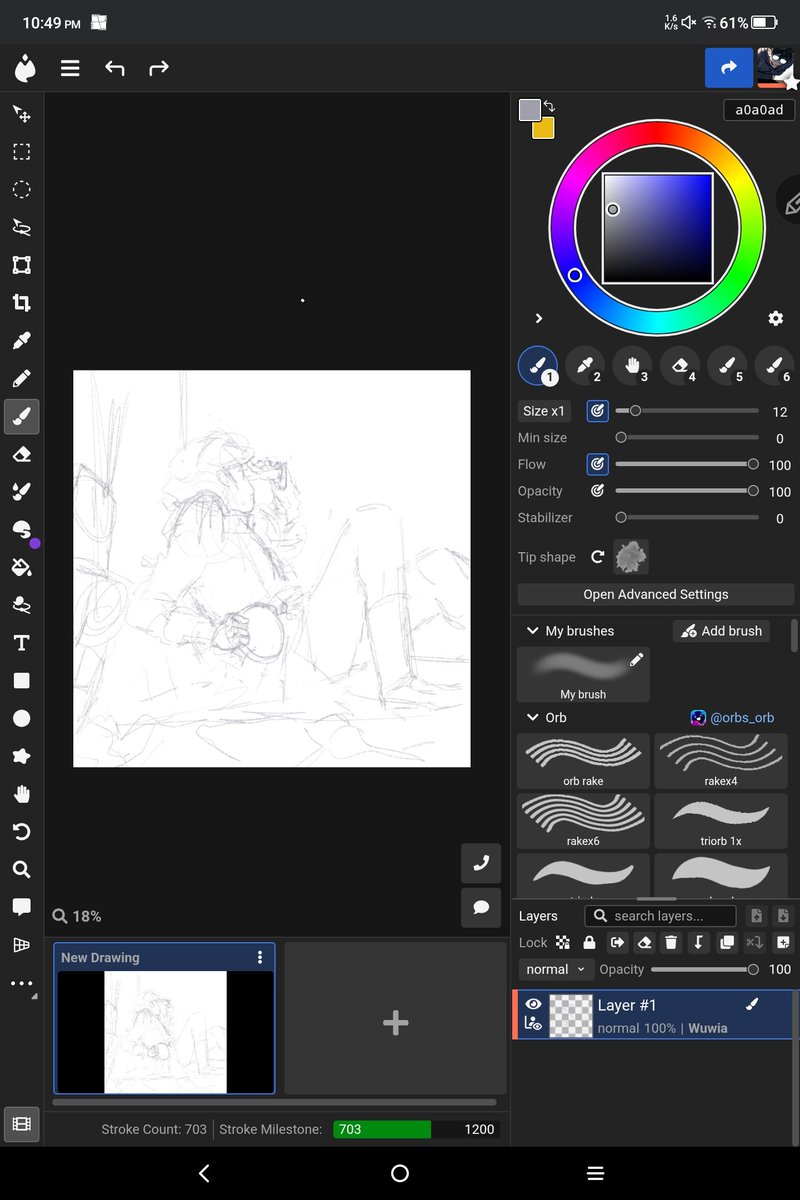This screenshot has width=800, height=1200.
Task: Select the Crop tool
Action: coord(22,302)
